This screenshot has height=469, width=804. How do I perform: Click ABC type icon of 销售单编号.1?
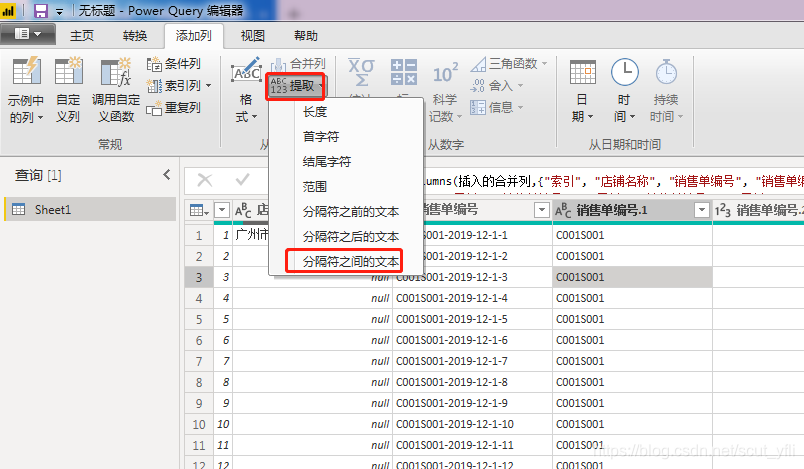click(563, 210)
